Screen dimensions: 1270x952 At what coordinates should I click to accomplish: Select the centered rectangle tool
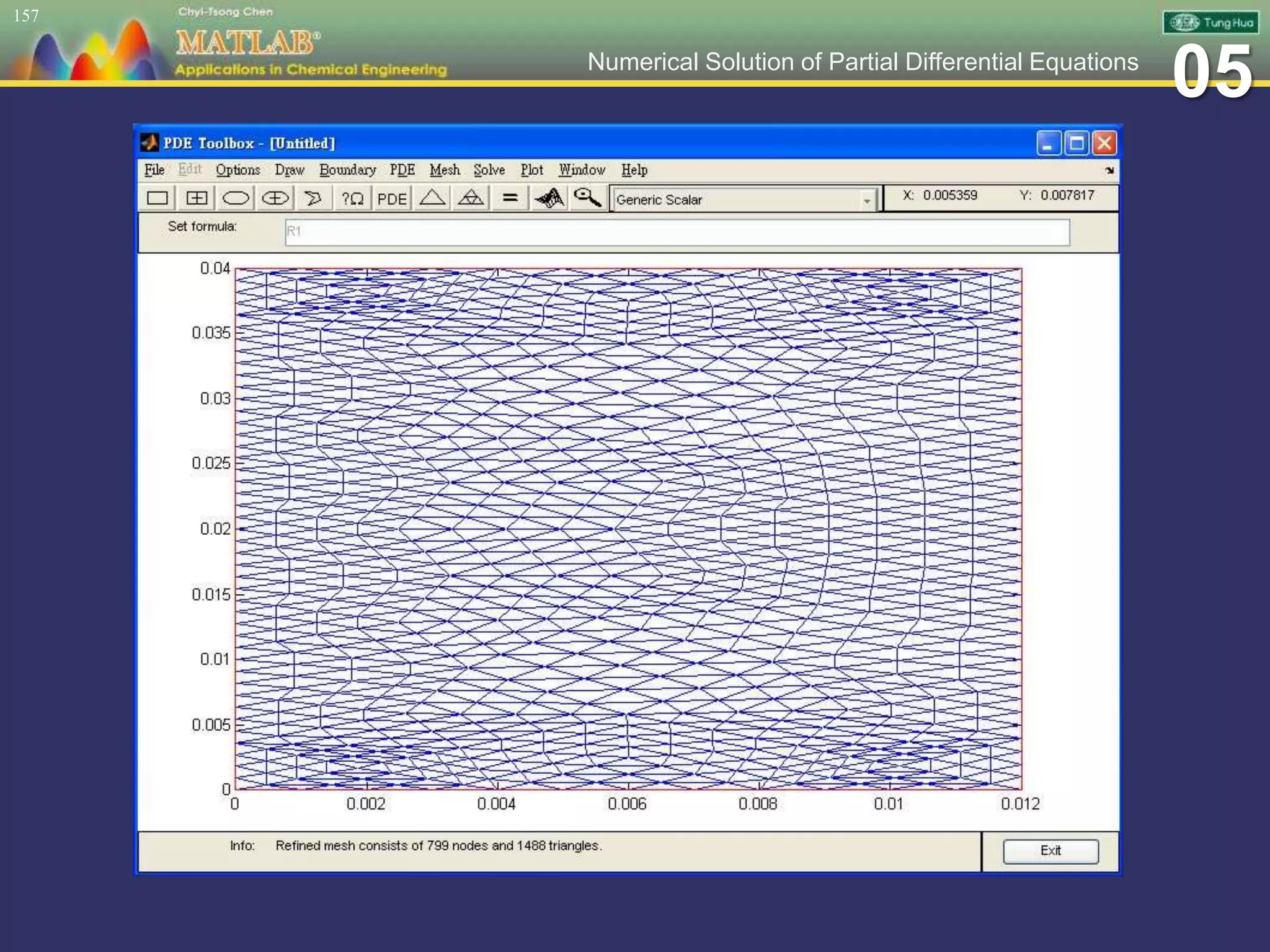pyautogui.click(x=197, y=198)
